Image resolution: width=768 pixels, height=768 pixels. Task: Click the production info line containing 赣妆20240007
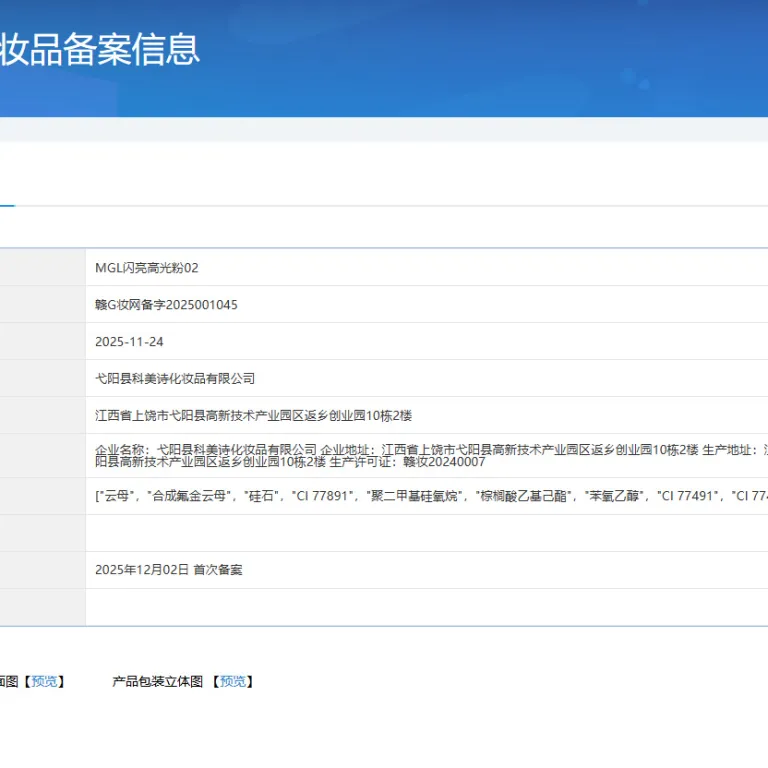[432, 456]
